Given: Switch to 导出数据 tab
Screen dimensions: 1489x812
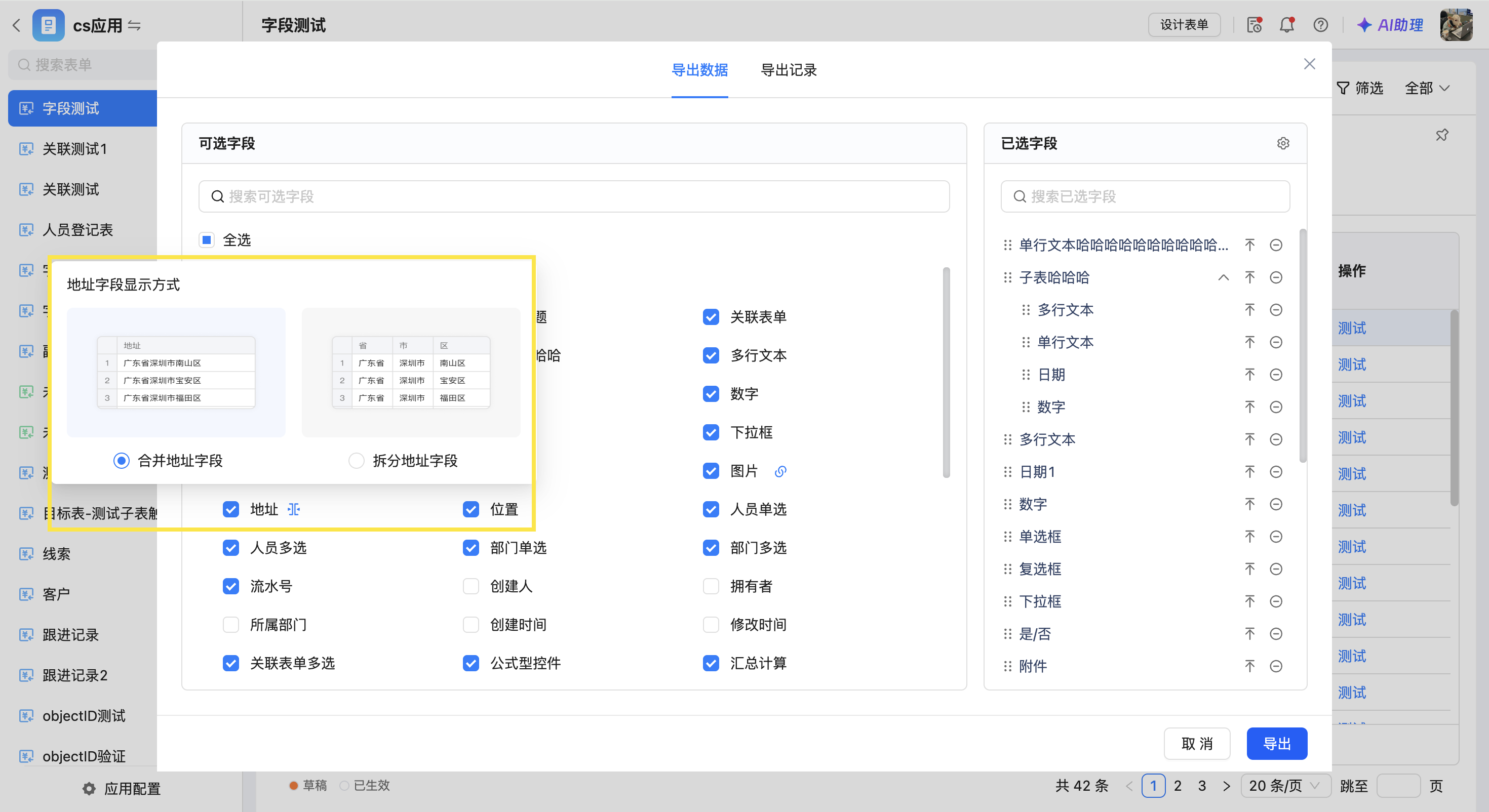Looking at the screenshot, I should point(699,70).
